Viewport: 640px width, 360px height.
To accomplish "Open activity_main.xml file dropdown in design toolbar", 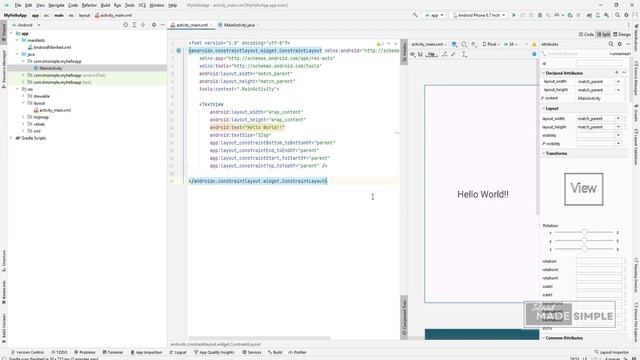I will click(x=429, y=44).
